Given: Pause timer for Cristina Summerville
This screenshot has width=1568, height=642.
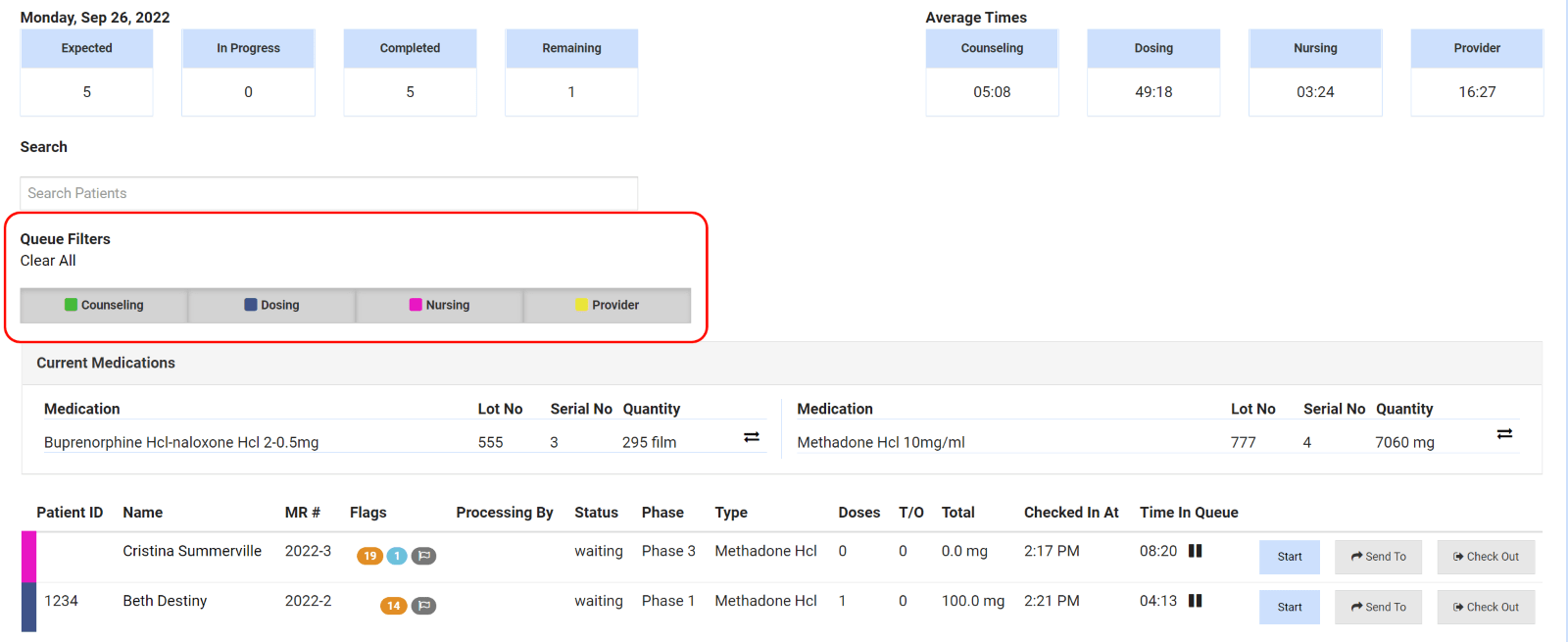Looking at the screenshot, I should pos(1195,551).
